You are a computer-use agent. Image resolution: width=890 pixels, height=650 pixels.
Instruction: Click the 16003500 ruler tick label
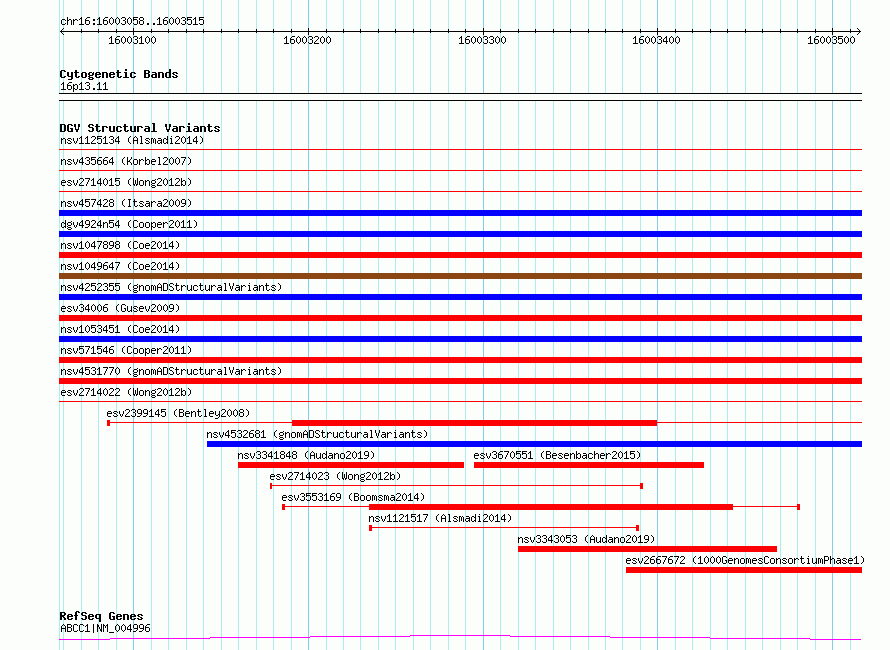pos(831,40)
